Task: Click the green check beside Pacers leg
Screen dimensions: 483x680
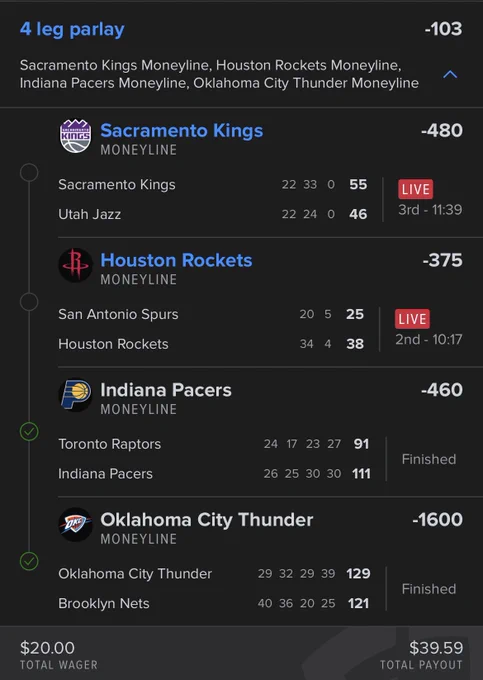Action: coord(29,432)
